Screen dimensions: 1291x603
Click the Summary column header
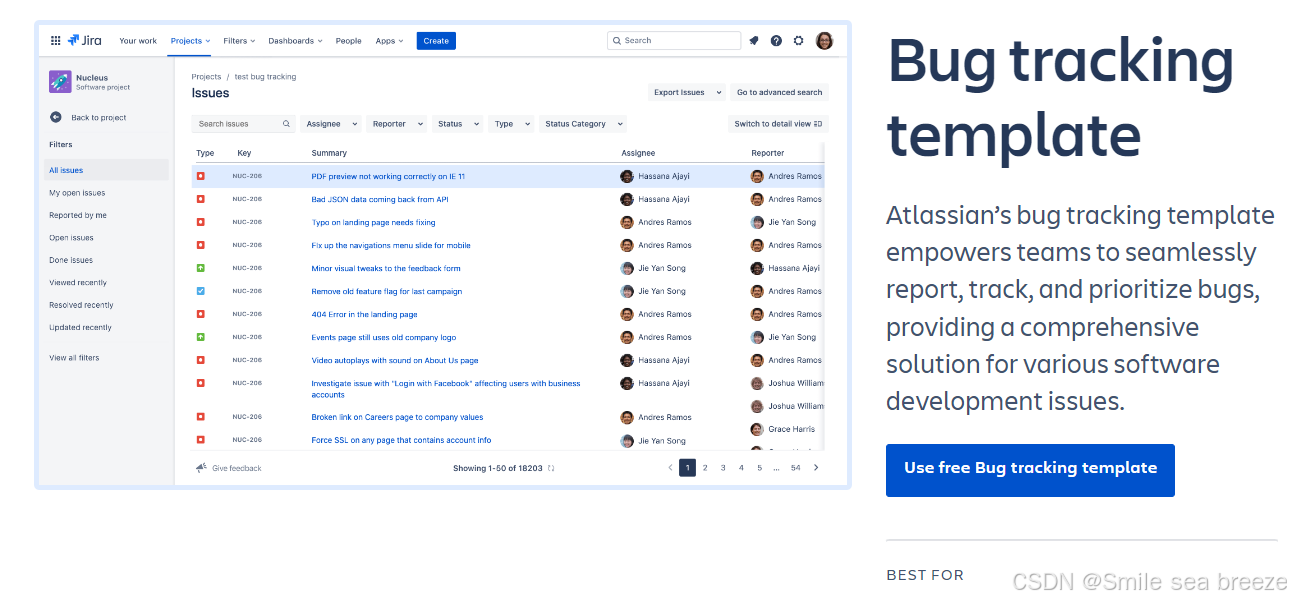[329, 153]
